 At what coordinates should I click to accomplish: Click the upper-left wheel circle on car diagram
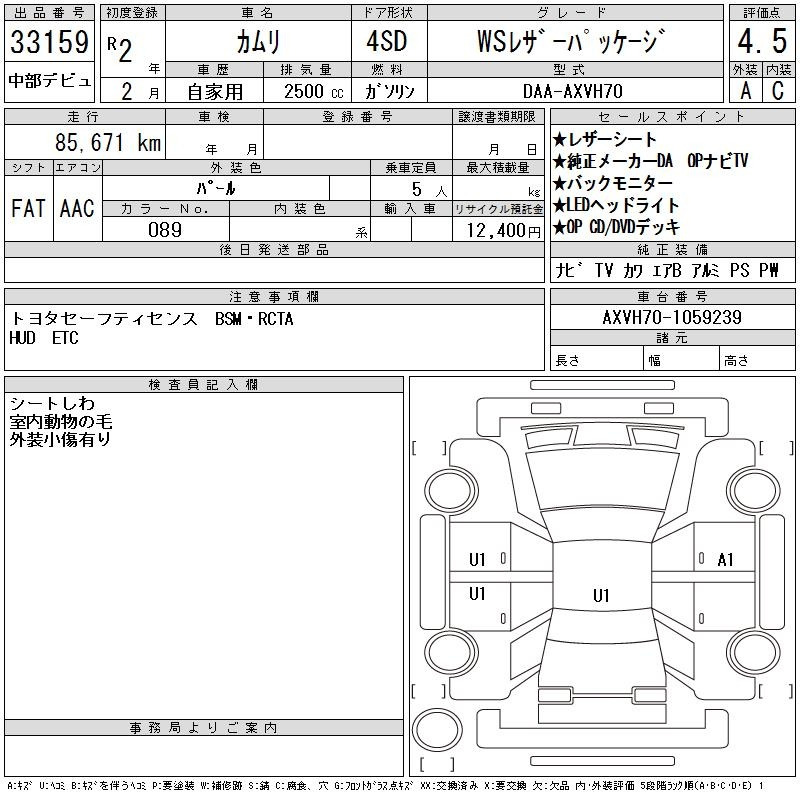tap(446, 486)
